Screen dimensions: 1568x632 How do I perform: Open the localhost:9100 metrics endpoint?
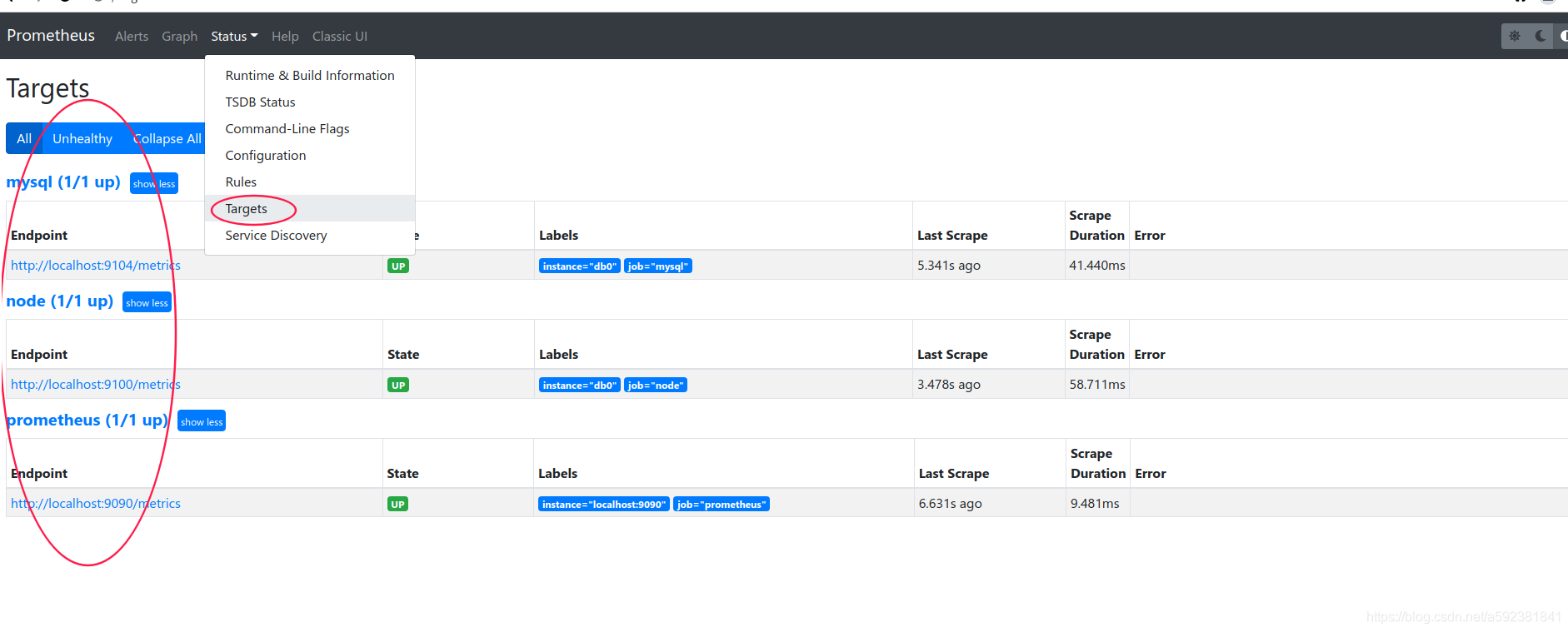[96, 384]
